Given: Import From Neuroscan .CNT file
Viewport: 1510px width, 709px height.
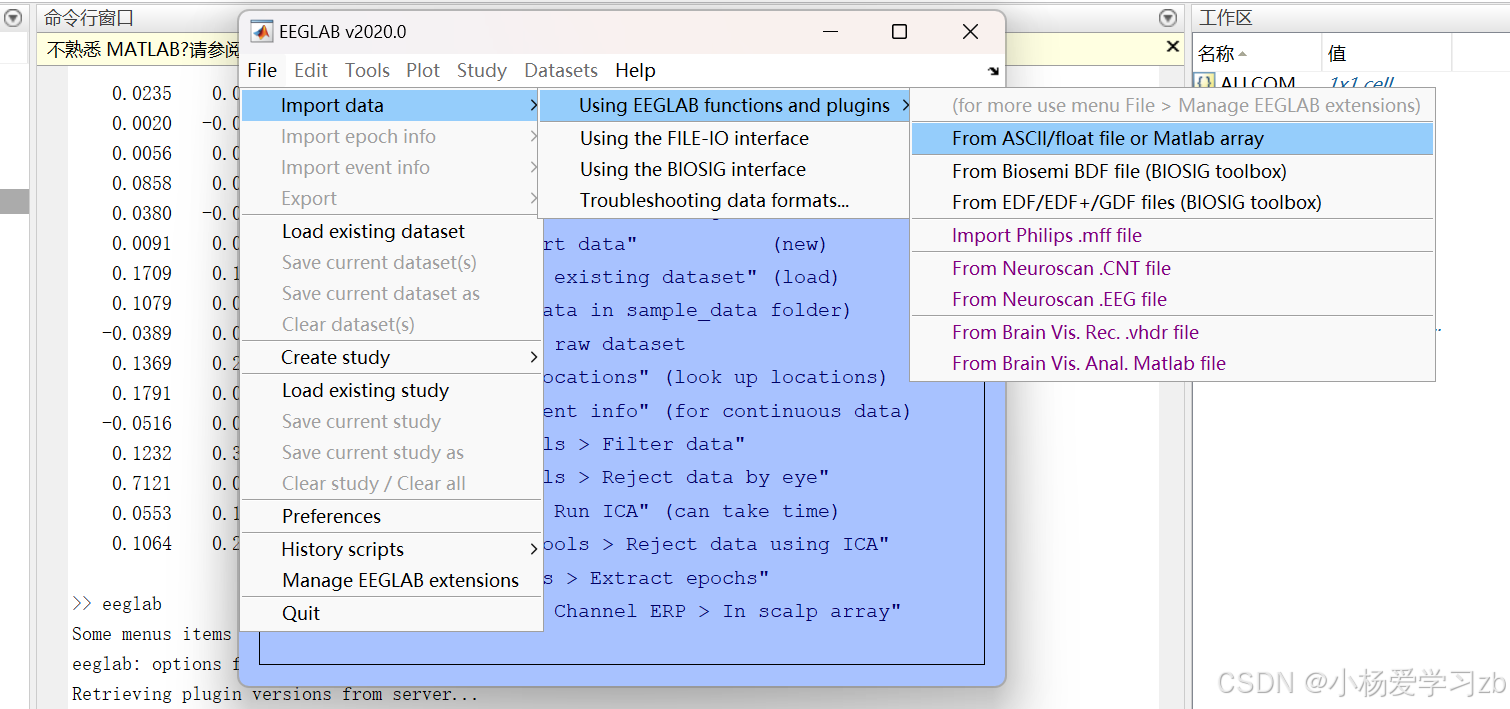Looking at the screenshot, I should point(1172,268).
